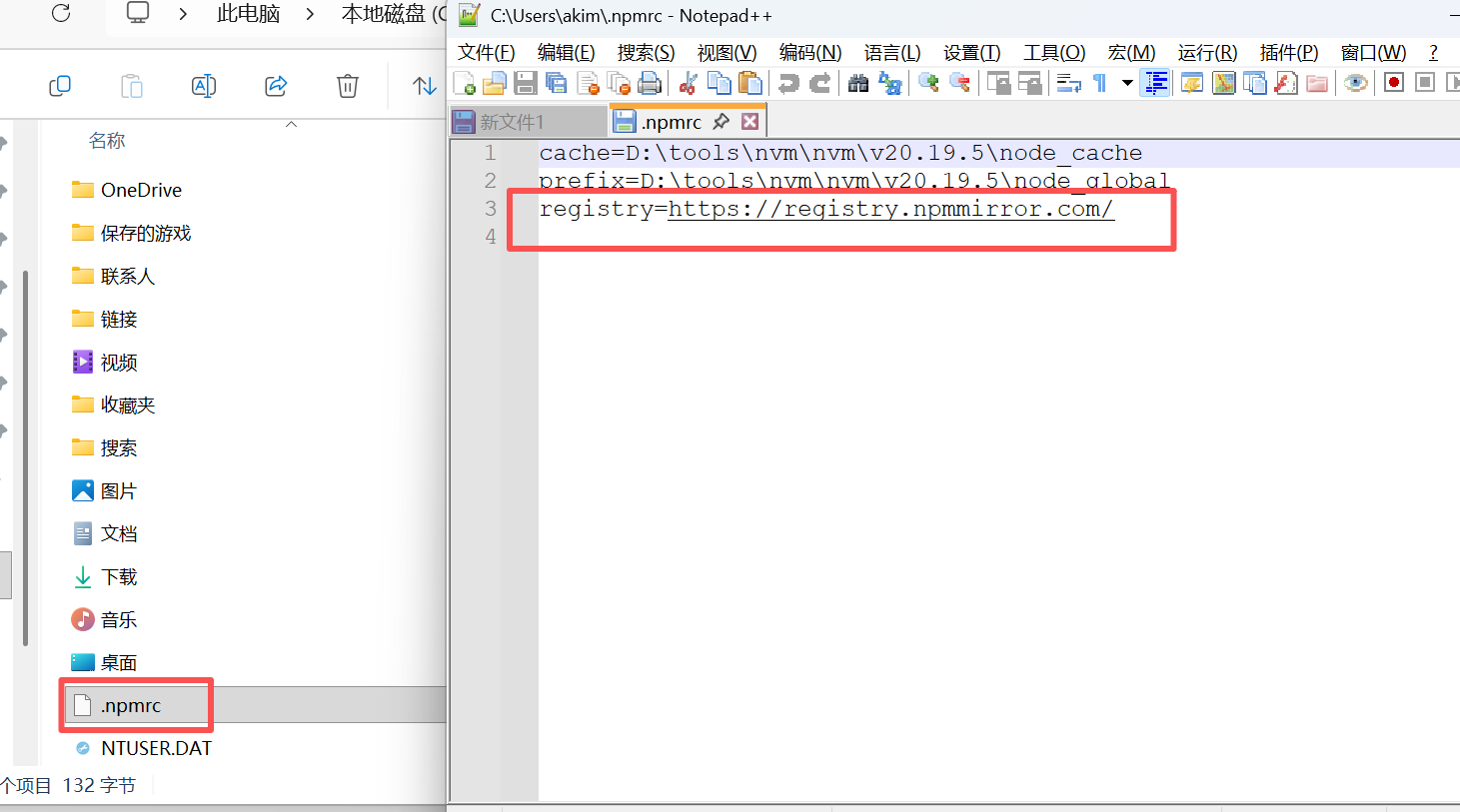Click the Zoom In magnifier icon

point(928,83)
